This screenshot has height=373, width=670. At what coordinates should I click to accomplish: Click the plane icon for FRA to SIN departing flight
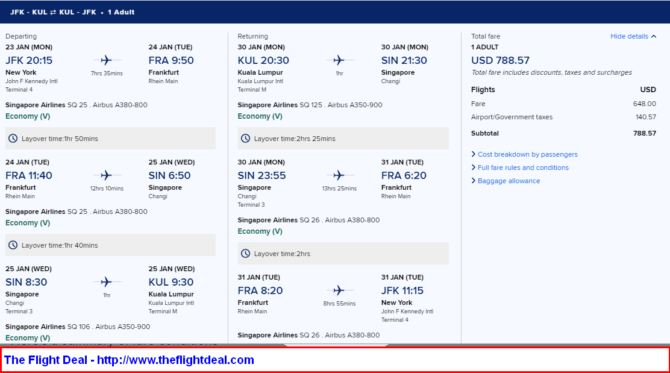tap(106, 175)
